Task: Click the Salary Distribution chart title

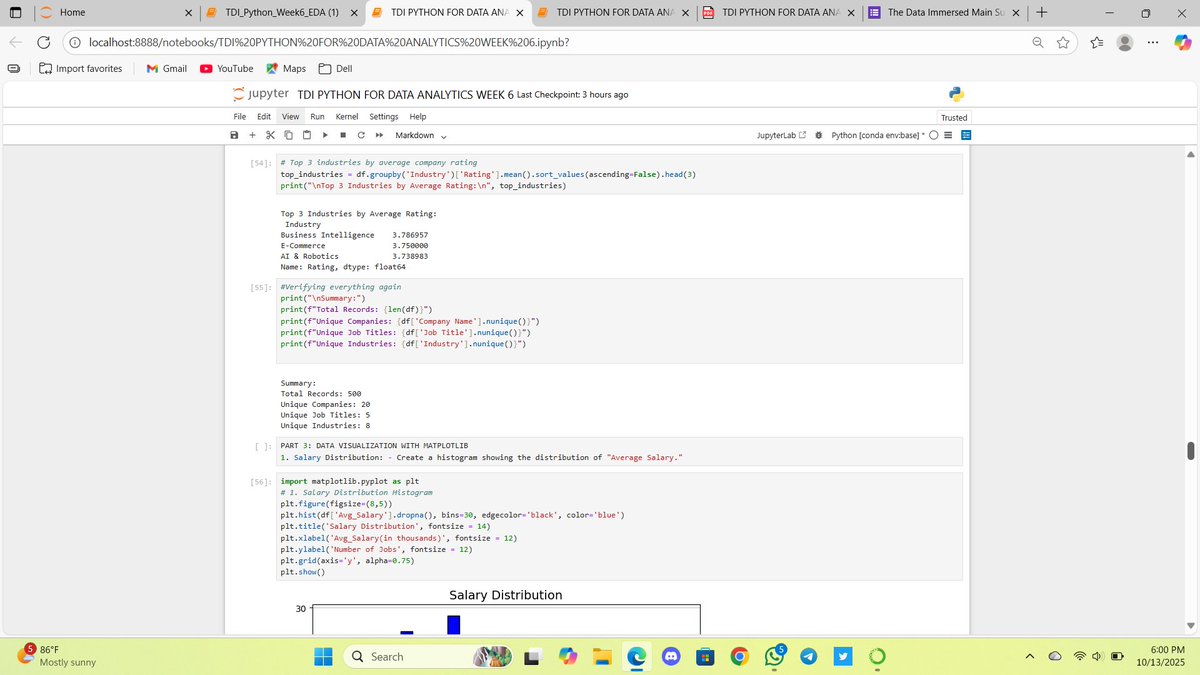Action: tap(505, 595)
